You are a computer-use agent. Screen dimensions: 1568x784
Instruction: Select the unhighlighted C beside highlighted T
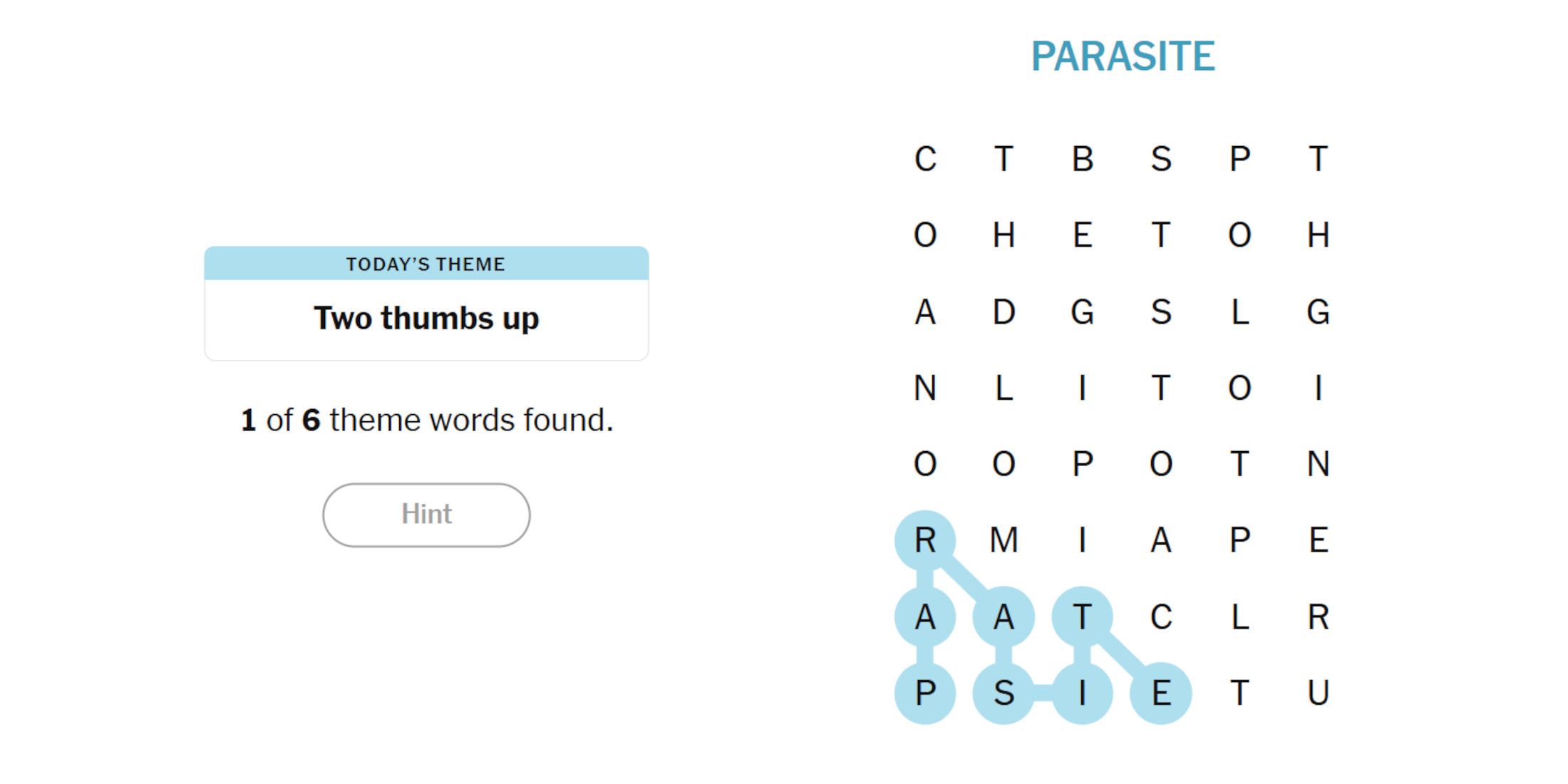[x=1161, y=617]
